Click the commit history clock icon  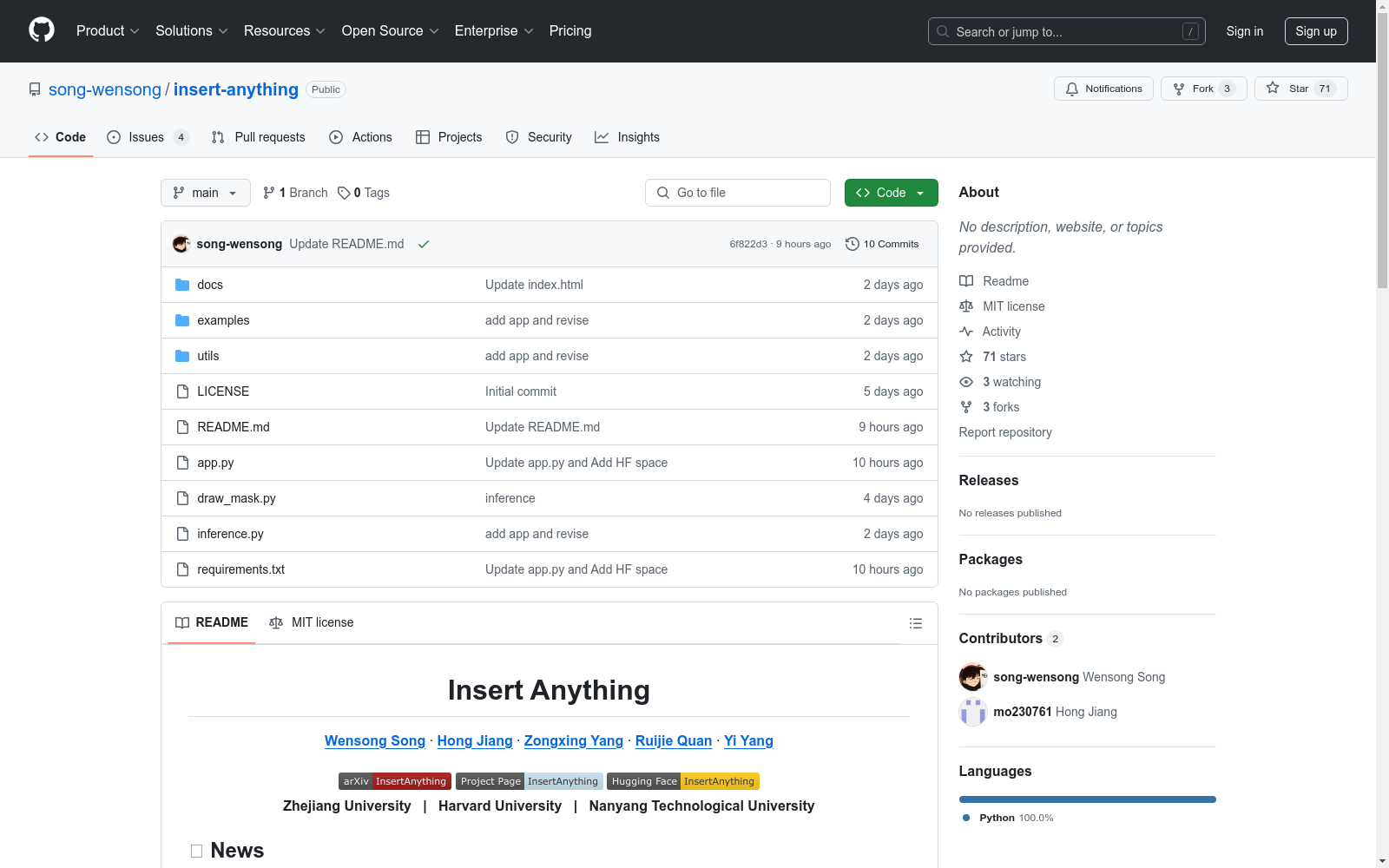tap(852, 244)
